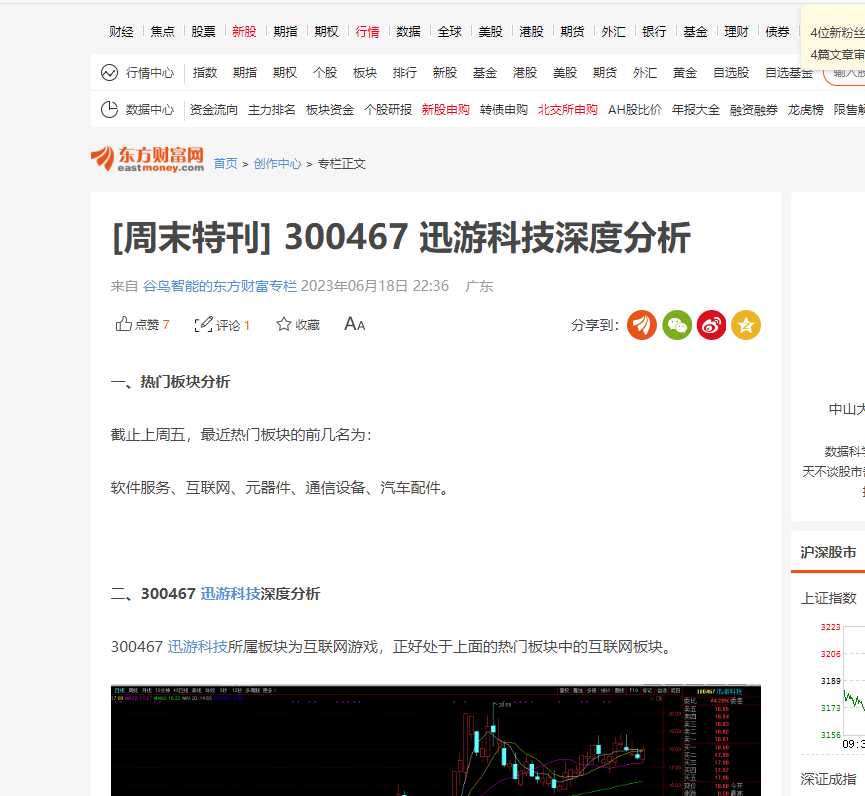Click the 深证成指 sidebar label
The width and height of the screenshot is (865, 796).
(x=829, y=779)
